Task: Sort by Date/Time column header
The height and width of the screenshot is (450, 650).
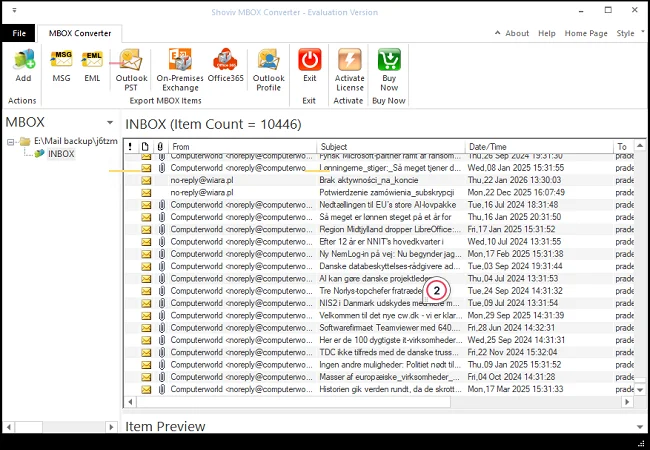Action: click(x=539, y=147)
